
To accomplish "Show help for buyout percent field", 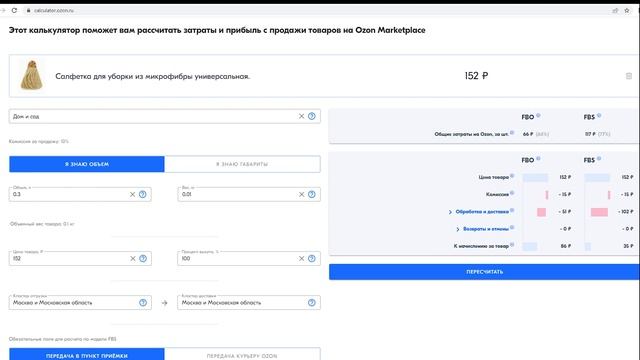I will tap(312, 258).
